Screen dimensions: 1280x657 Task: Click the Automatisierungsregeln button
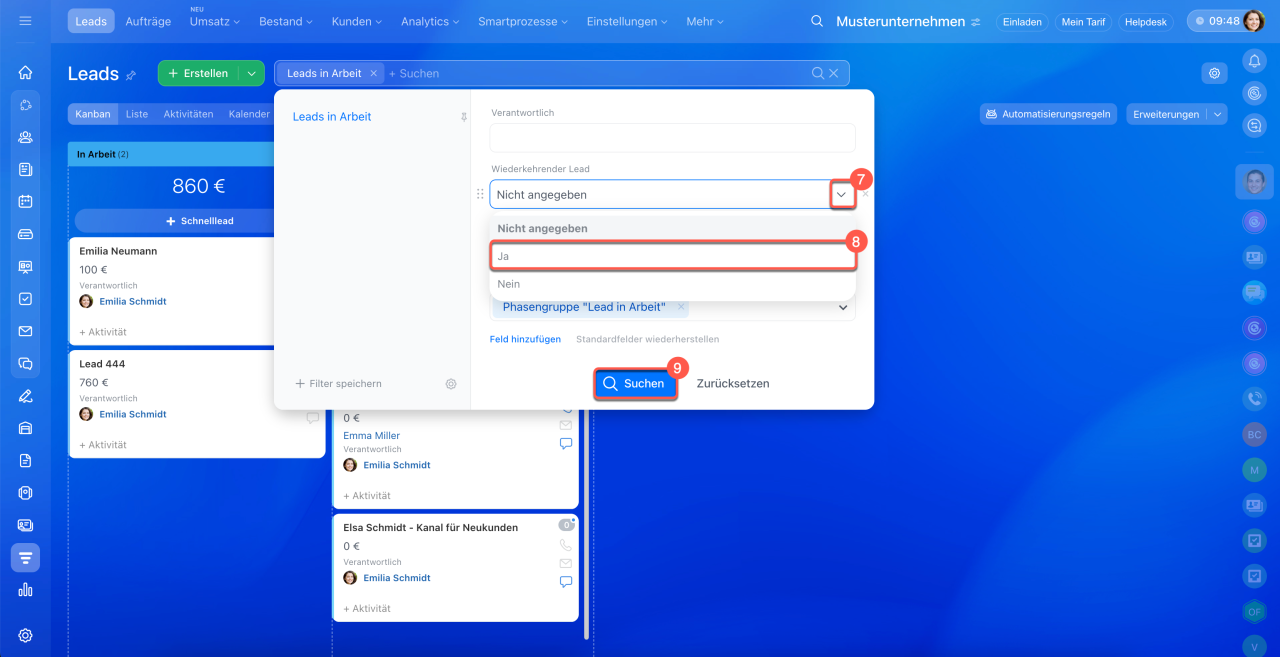1049,114
